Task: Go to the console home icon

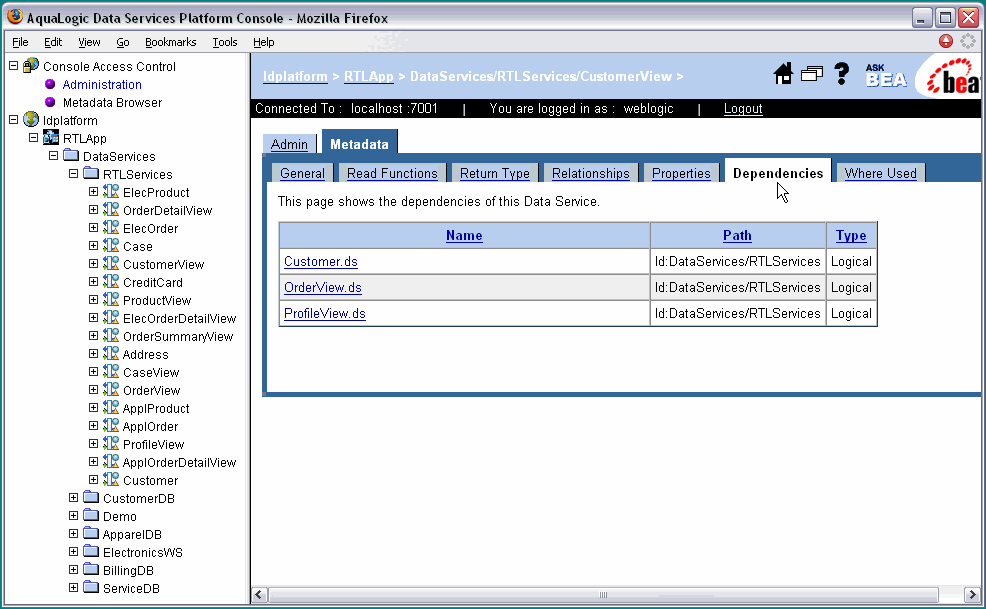Action: click(x=783, y=74)
